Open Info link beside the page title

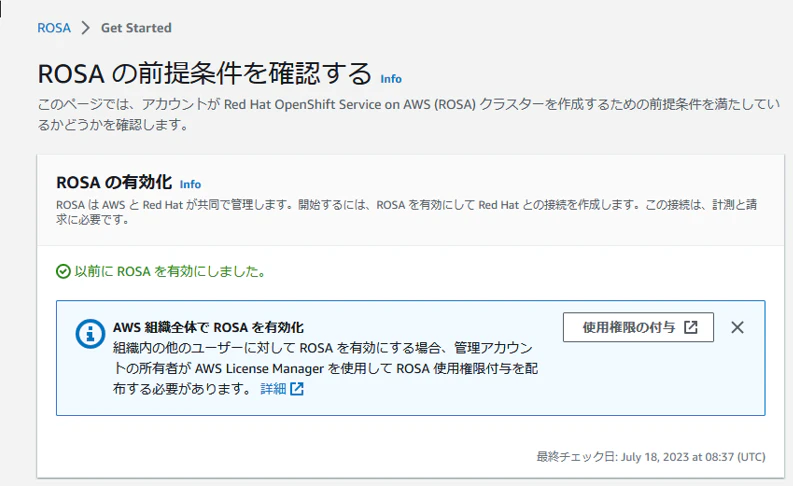(391, 79)
